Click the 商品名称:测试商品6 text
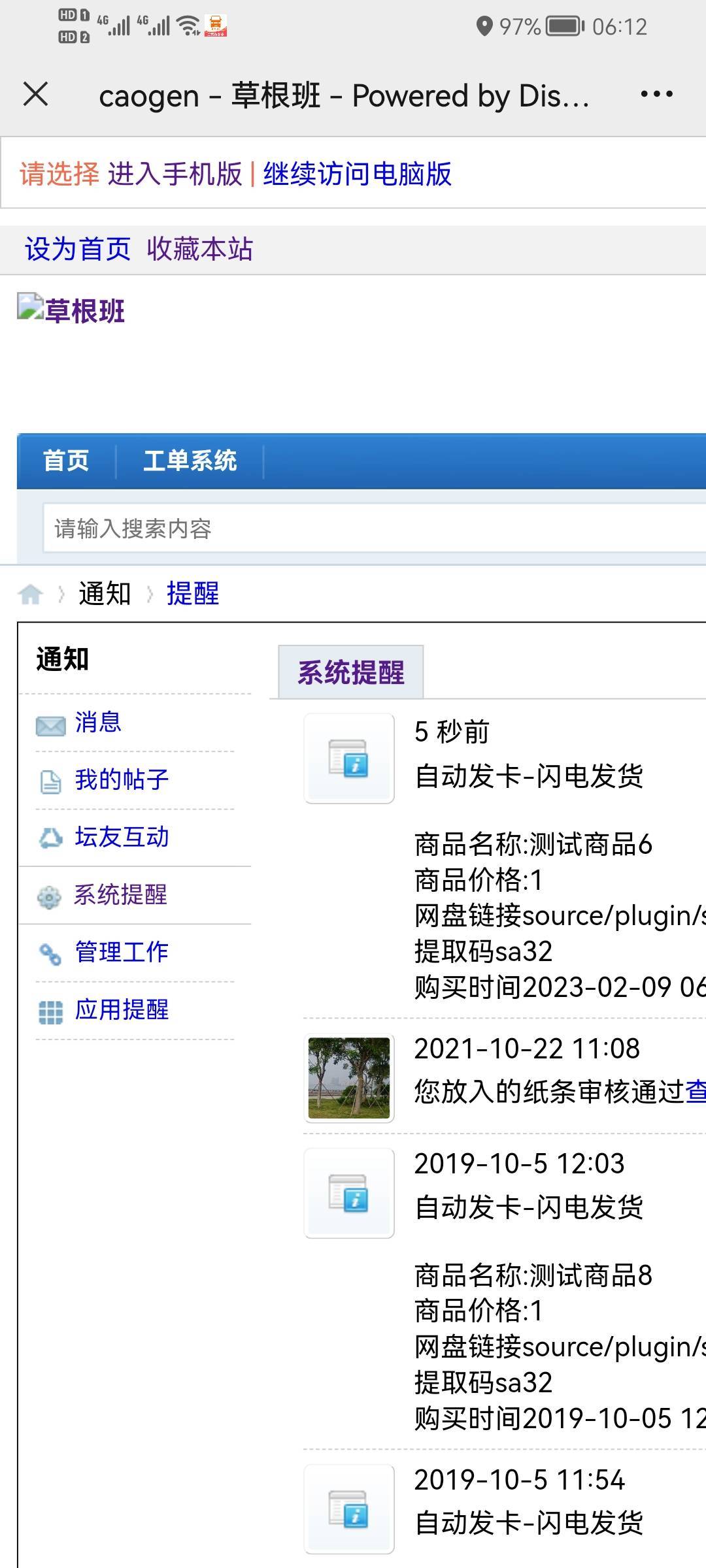This screenshot has height=1568, width=706. 533,845
